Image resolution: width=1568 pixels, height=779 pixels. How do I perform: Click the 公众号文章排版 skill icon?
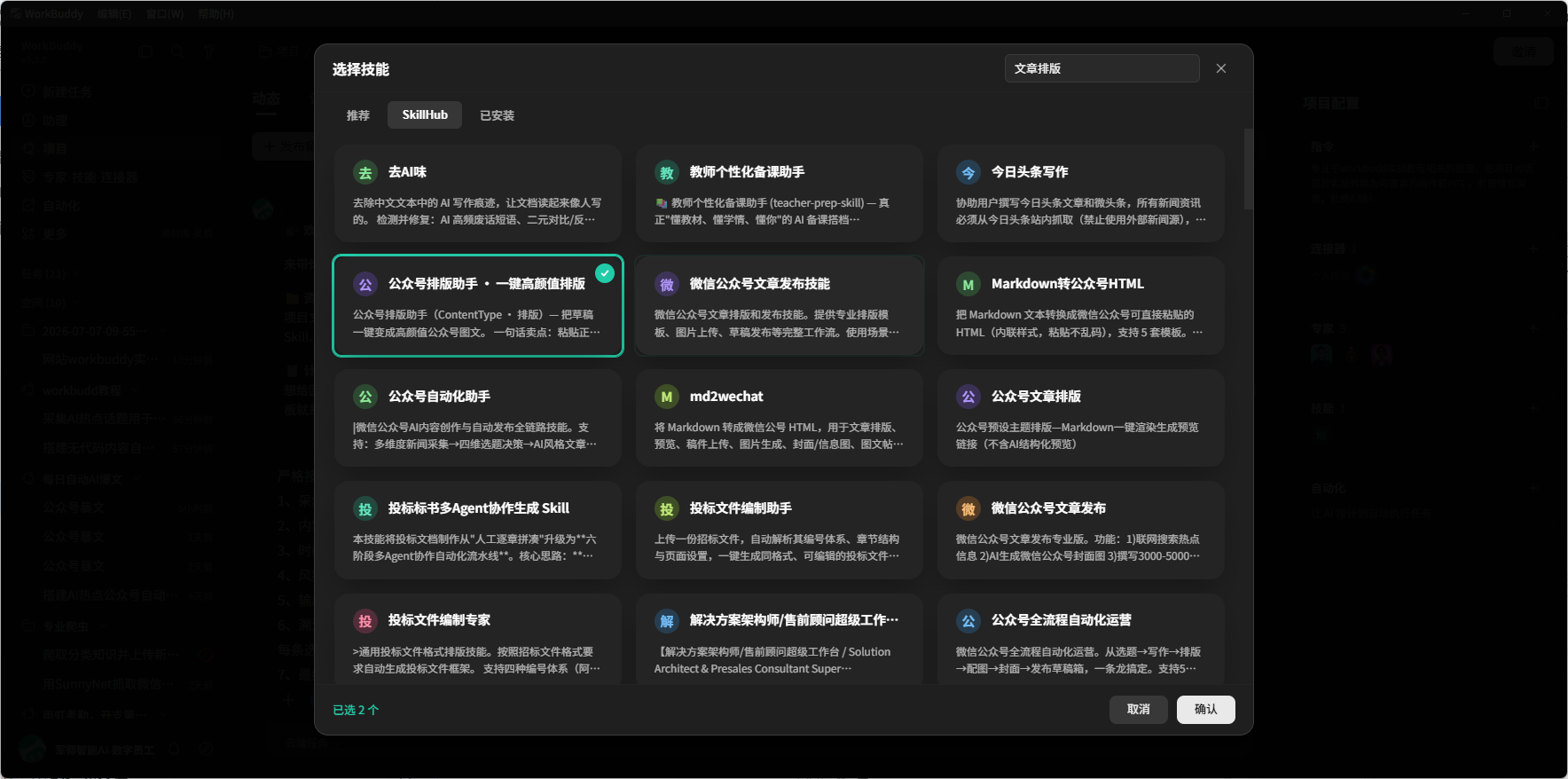pyautogui.click(x=968, y=397)
